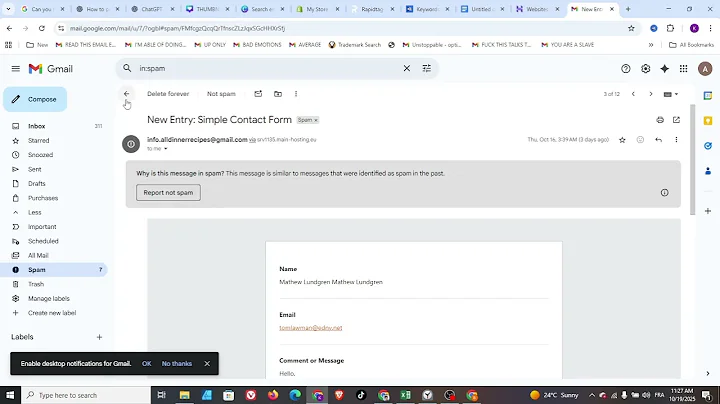Go to the older message arrow
The height and width of the screenshot is (404, 720).
(651, 94)
